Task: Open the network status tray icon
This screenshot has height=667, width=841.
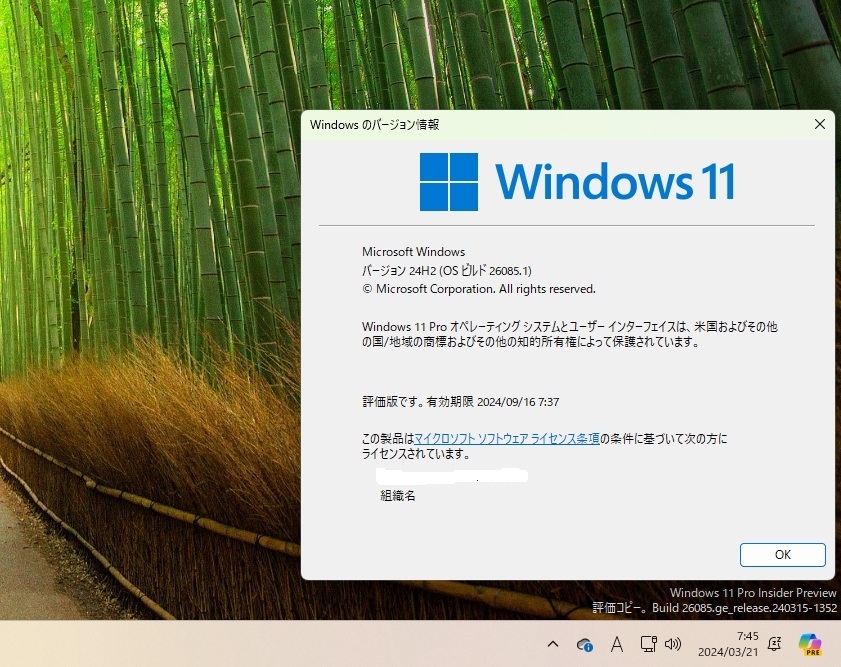Action: click(648, 644)
